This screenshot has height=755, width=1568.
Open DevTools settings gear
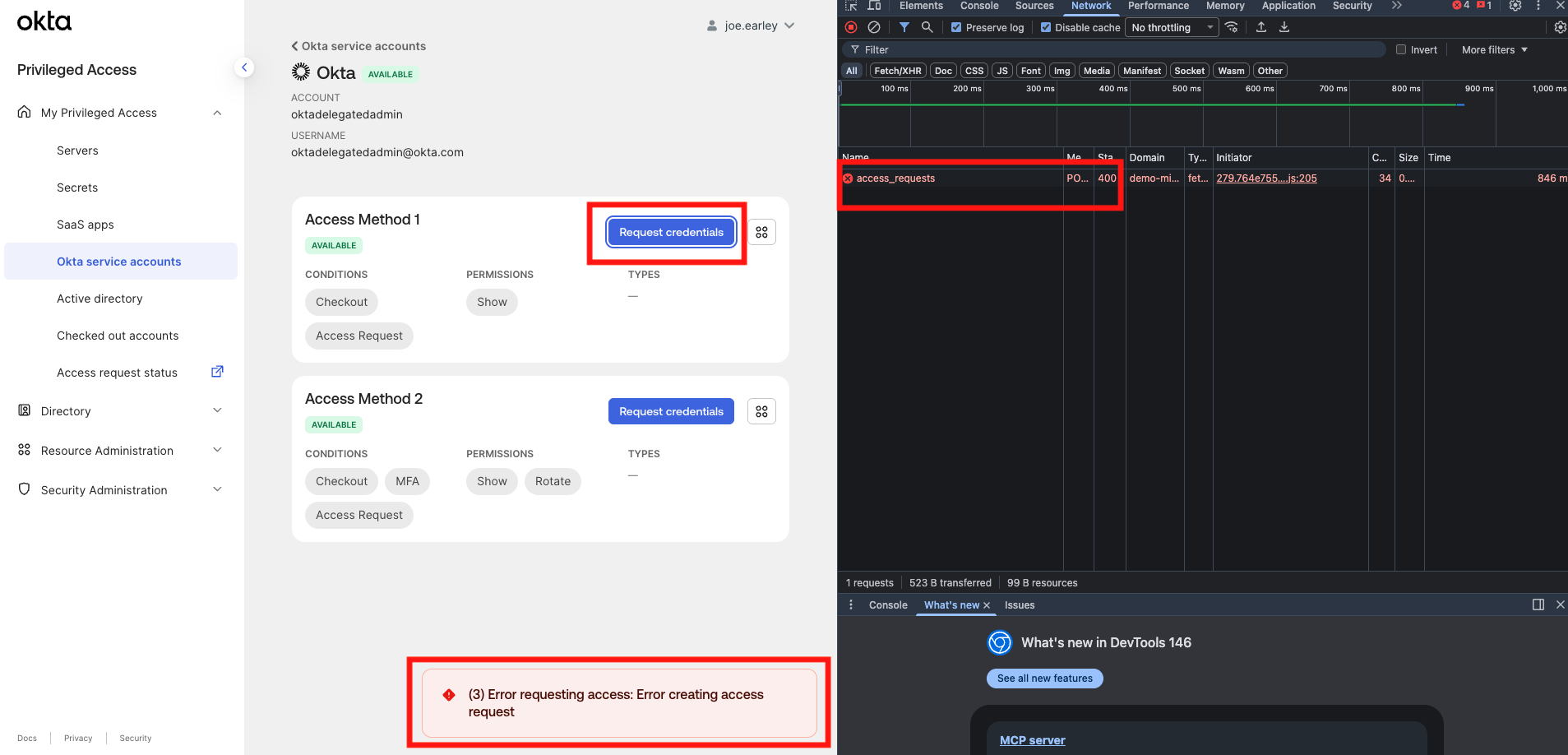point(1515,7)
